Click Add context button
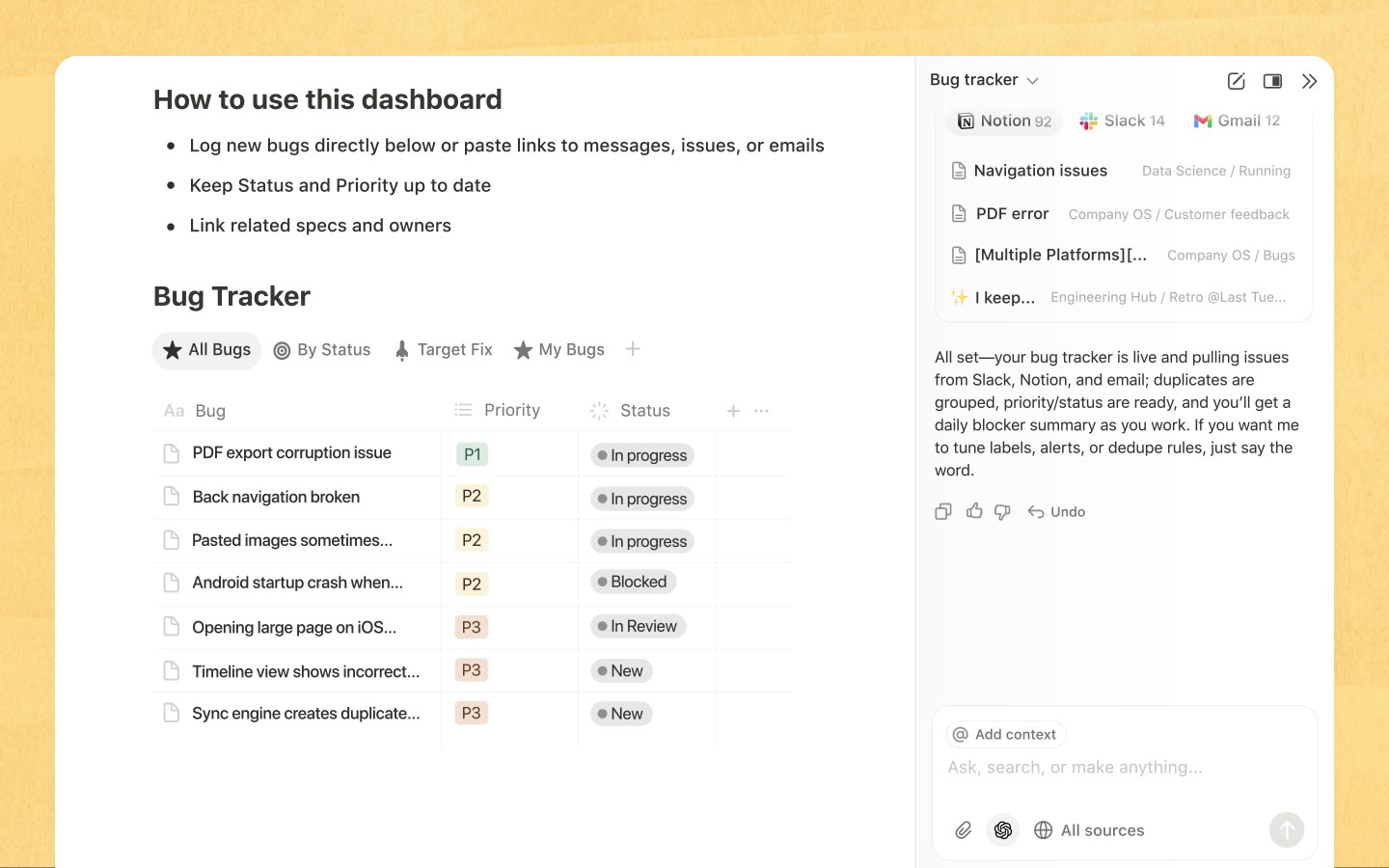This screenshot has height=868, width=1389. [1005, 734]
